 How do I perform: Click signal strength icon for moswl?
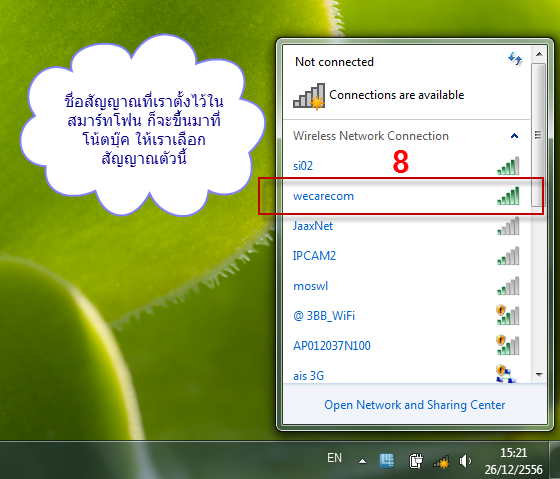point(508,286)
